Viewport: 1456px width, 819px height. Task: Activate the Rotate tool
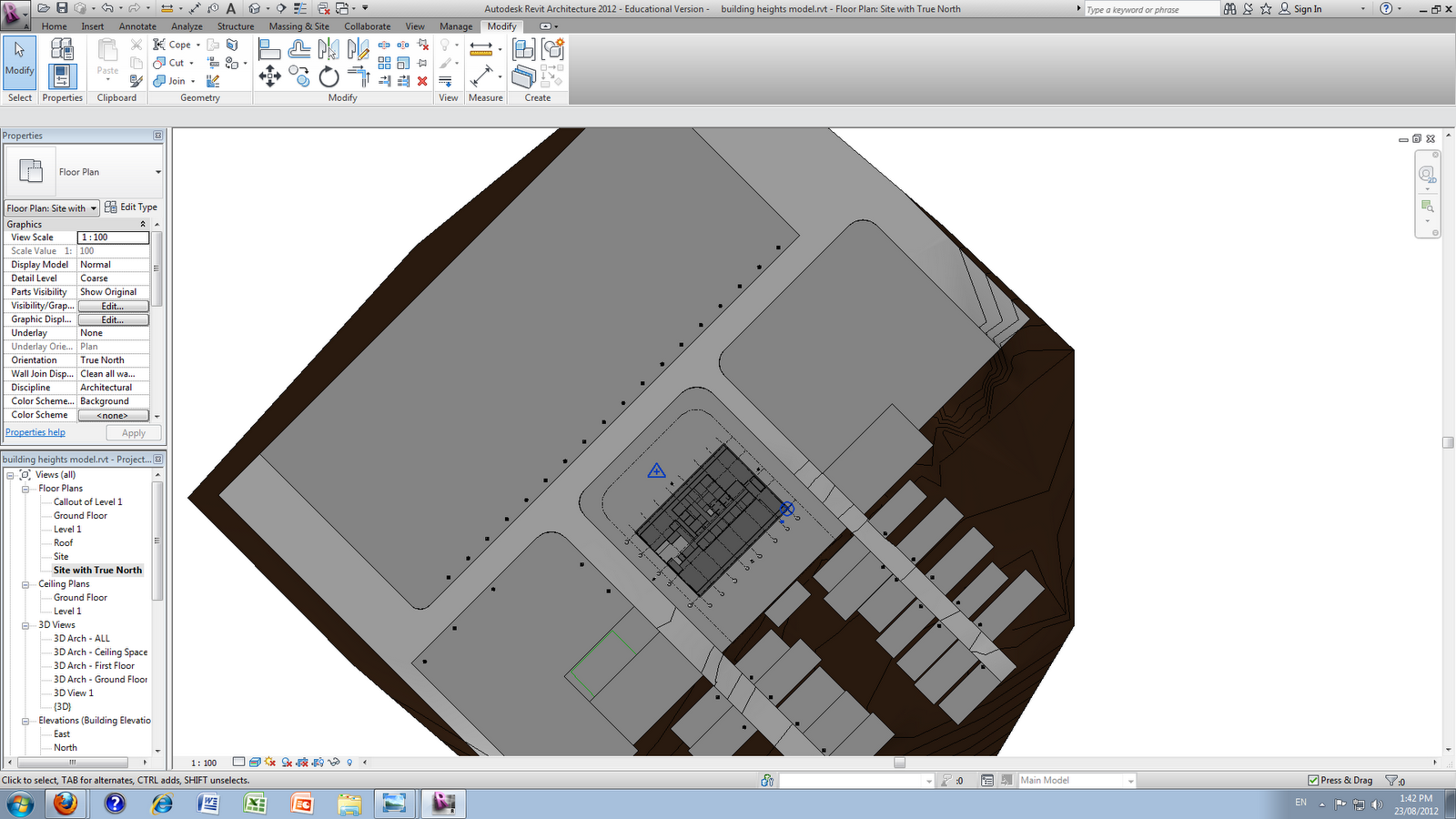click(329, 76)
